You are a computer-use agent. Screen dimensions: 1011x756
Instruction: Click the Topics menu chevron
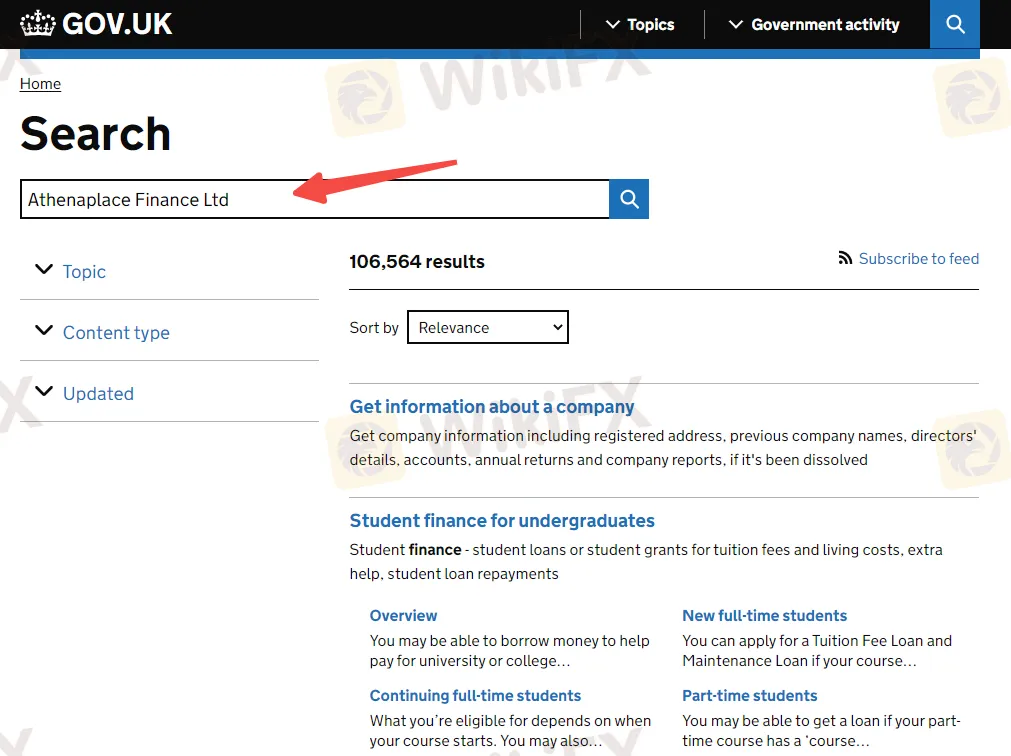pyautogui.click(x=613, y=24)
